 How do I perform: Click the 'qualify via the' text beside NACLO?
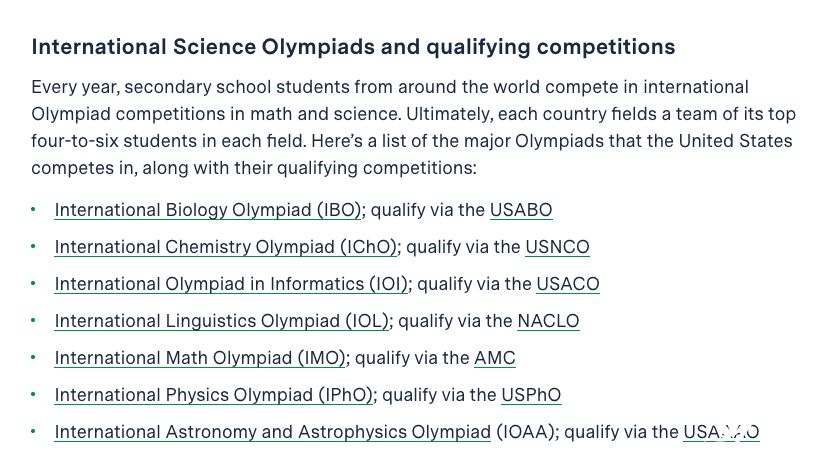[x=455, y=321]
